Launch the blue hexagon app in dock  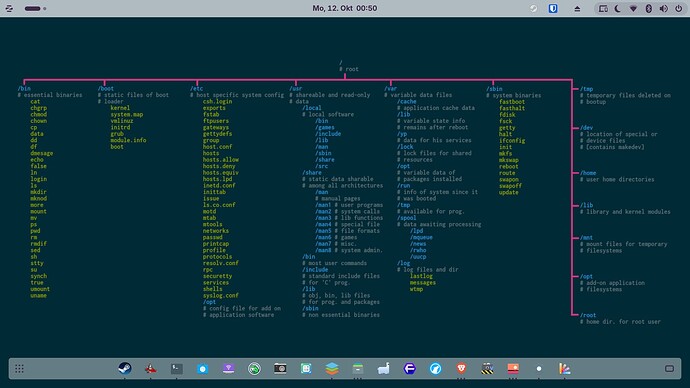coord(203,368)
